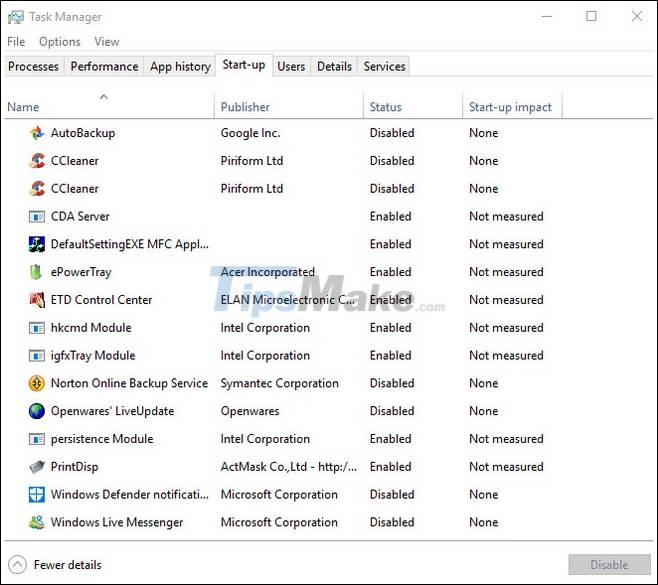
Task: Select the Windows Live Messenger name
Action: [117, 522]
